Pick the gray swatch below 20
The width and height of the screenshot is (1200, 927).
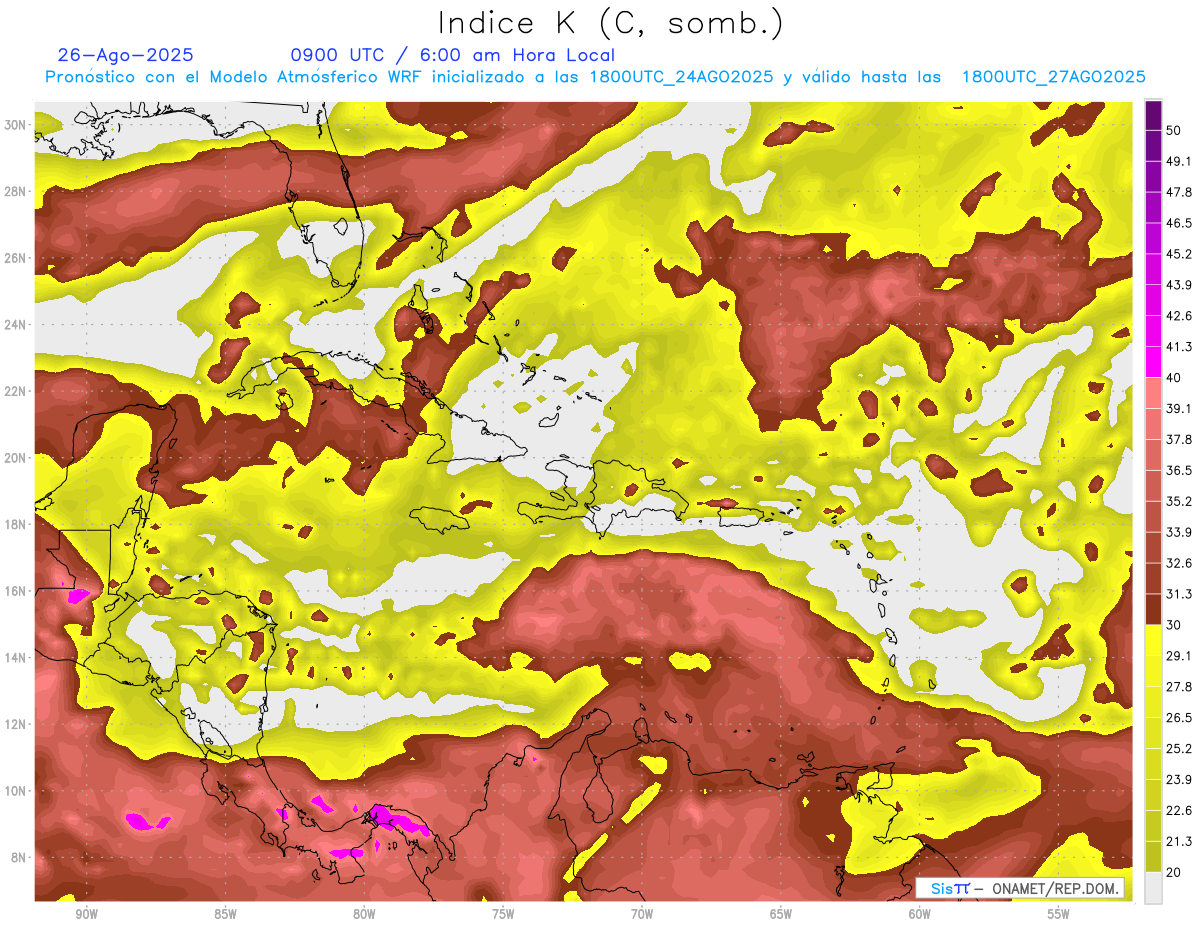pos(1154,888)
